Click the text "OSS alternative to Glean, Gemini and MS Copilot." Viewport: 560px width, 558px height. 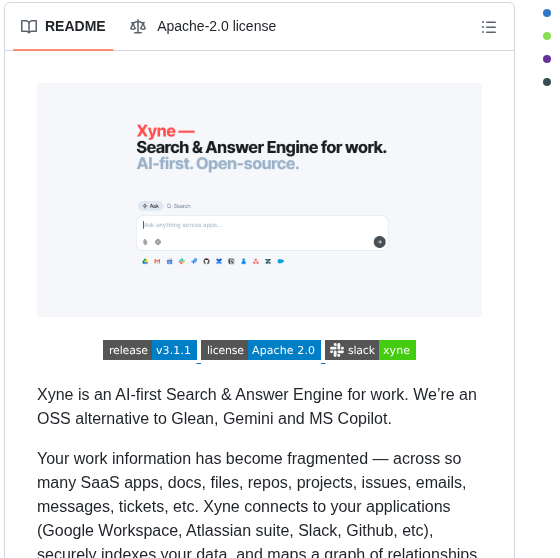214,418
